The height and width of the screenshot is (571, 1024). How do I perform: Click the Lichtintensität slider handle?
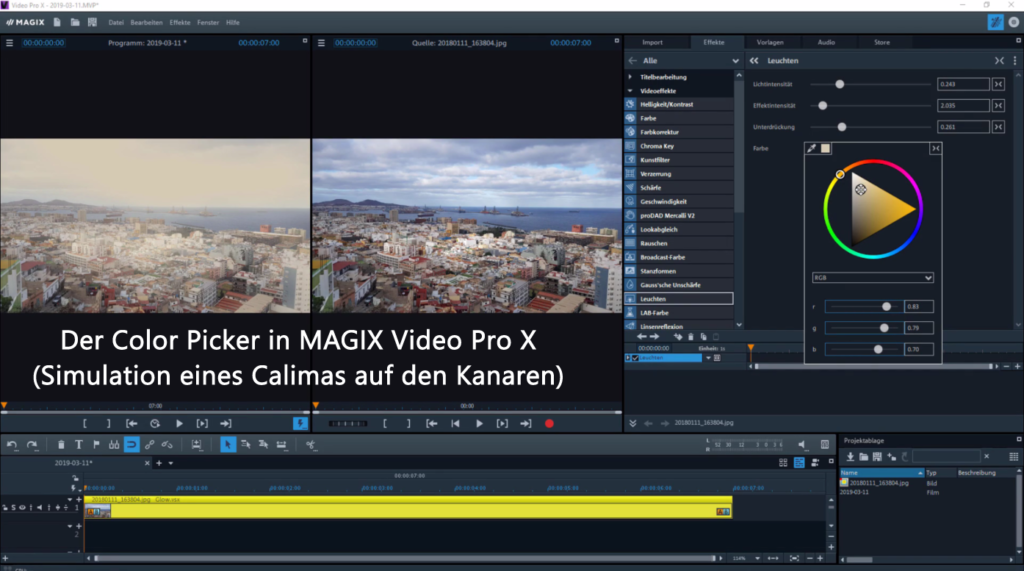pos(840,84)
